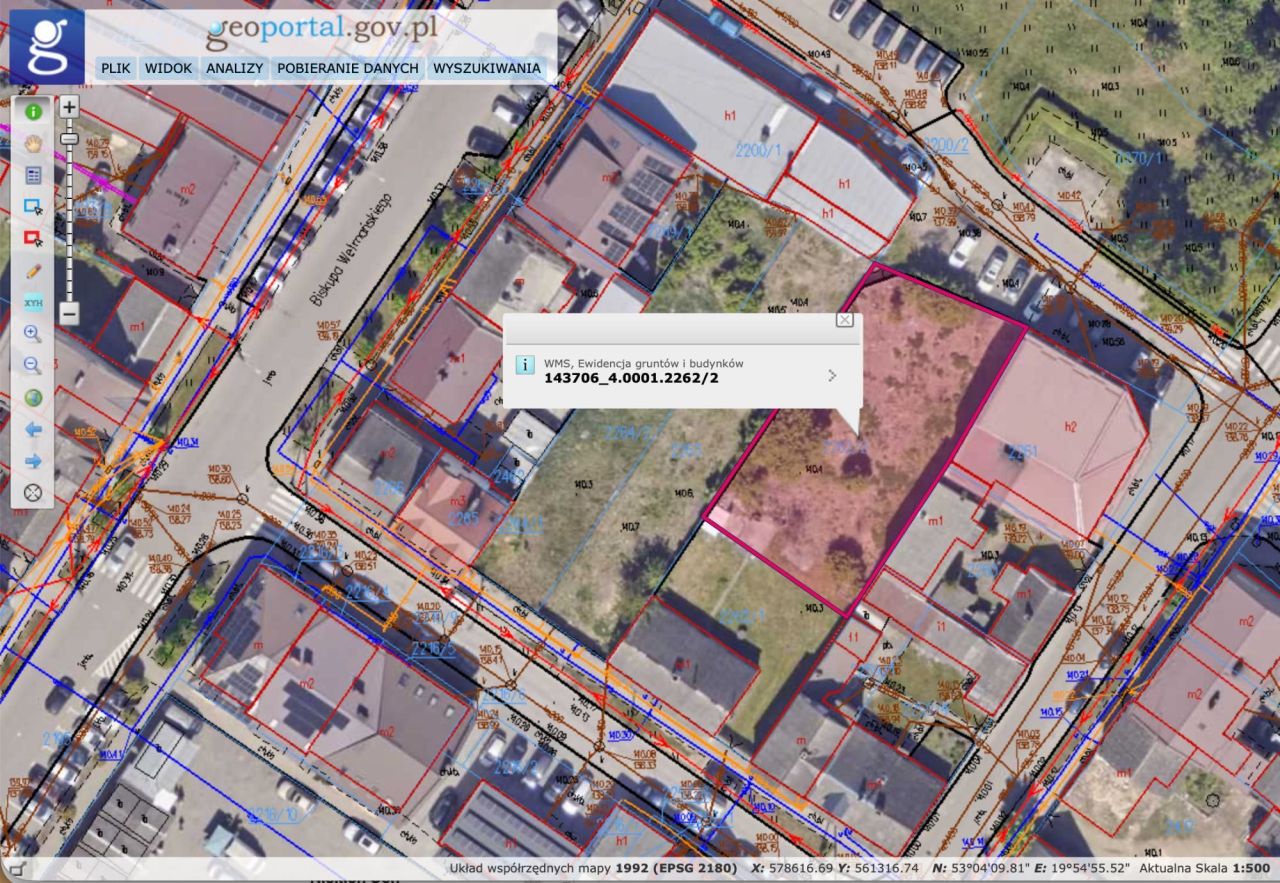1280x883 pixels.
Task: Click the N latitude value 53°04'09.81"
Action: tap(989, 868)
